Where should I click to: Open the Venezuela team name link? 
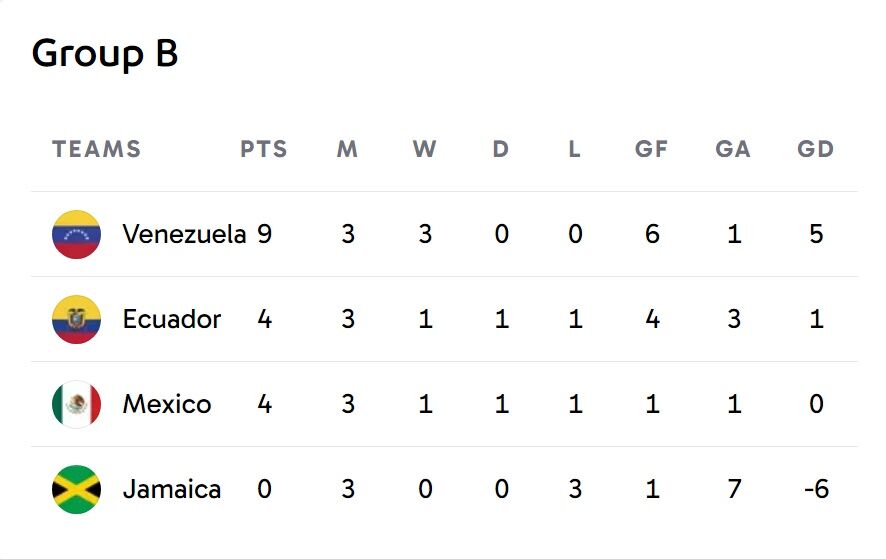(184, 234)
